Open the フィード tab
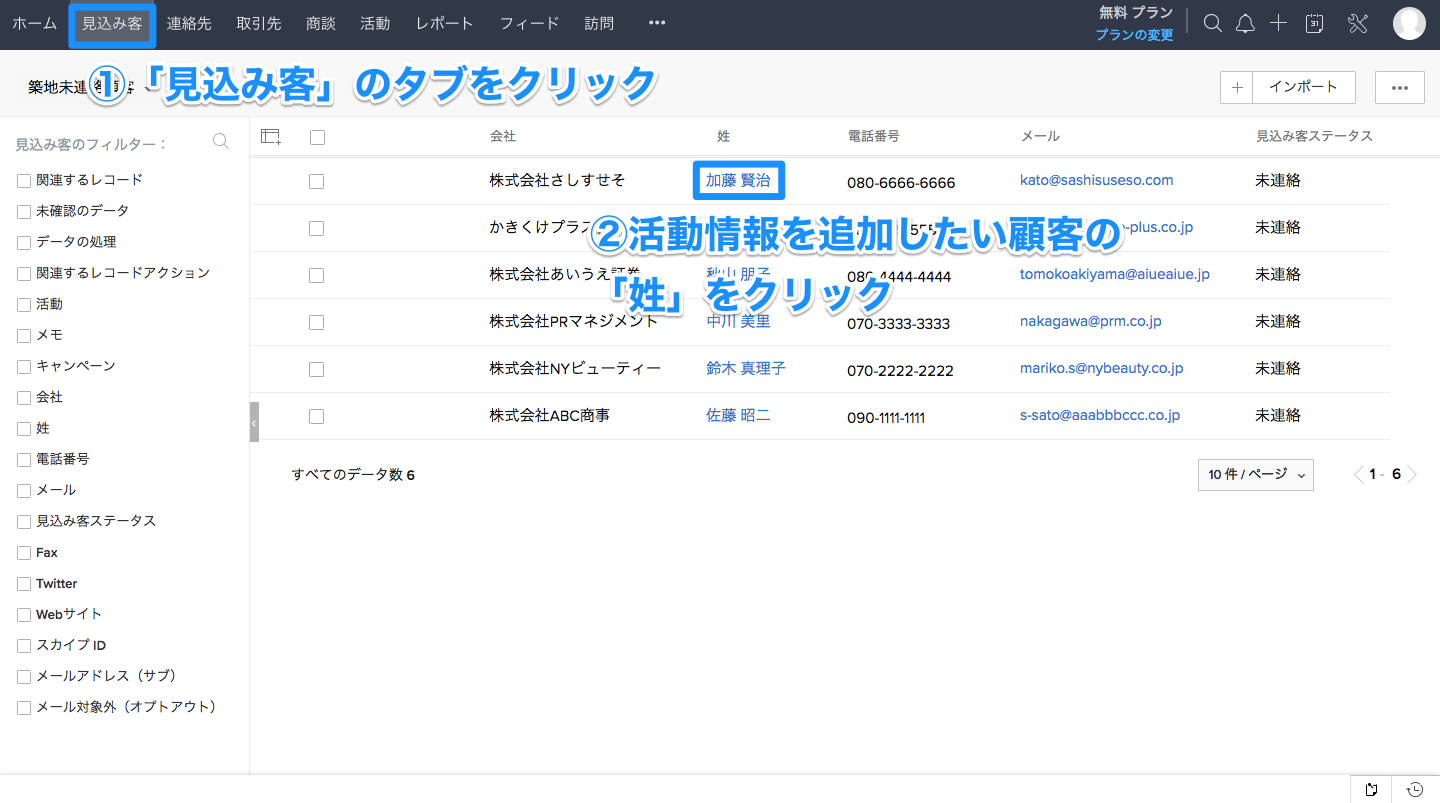 [529, 23]
